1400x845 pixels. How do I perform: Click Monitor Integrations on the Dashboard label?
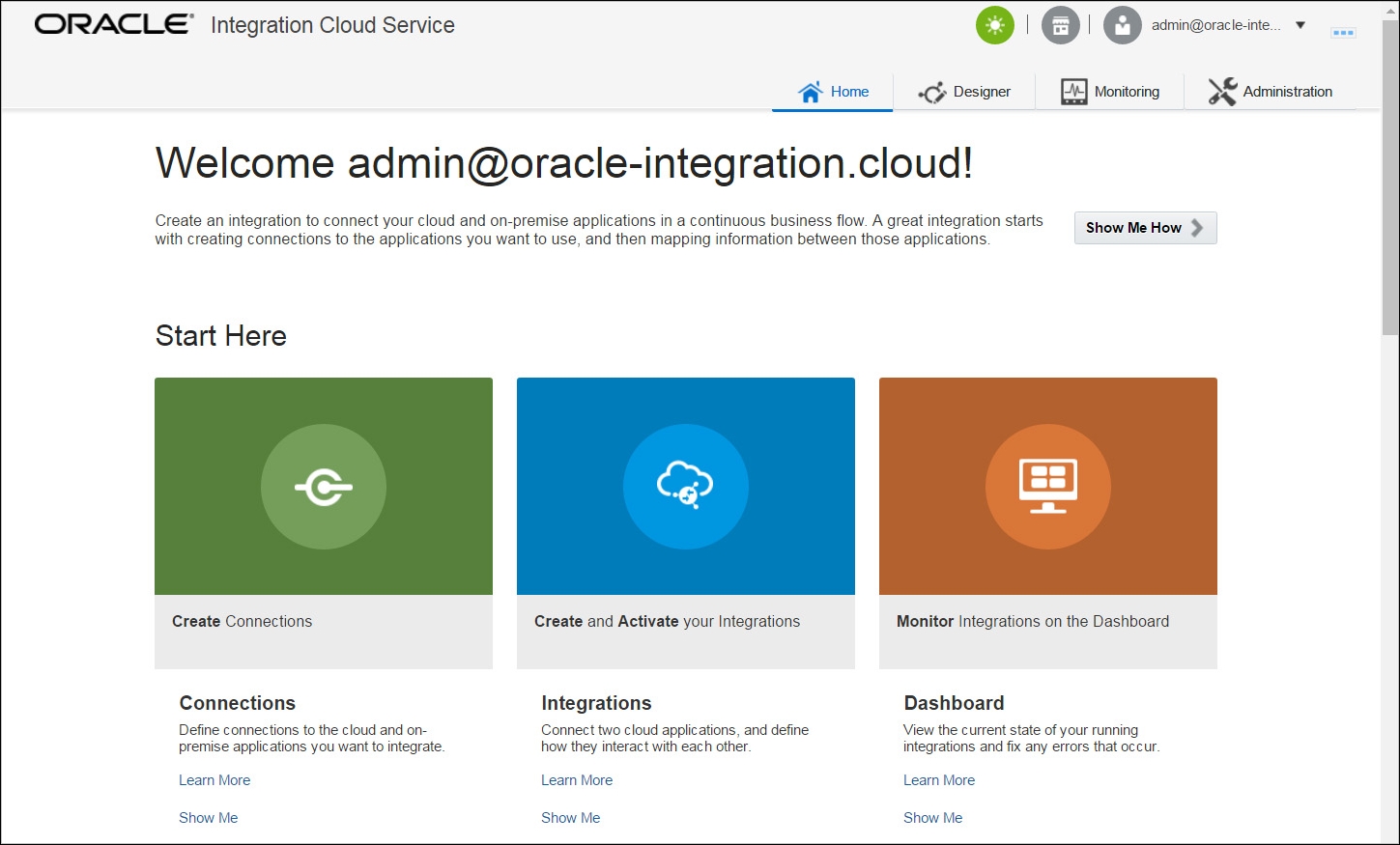(x=1033, y=622)
